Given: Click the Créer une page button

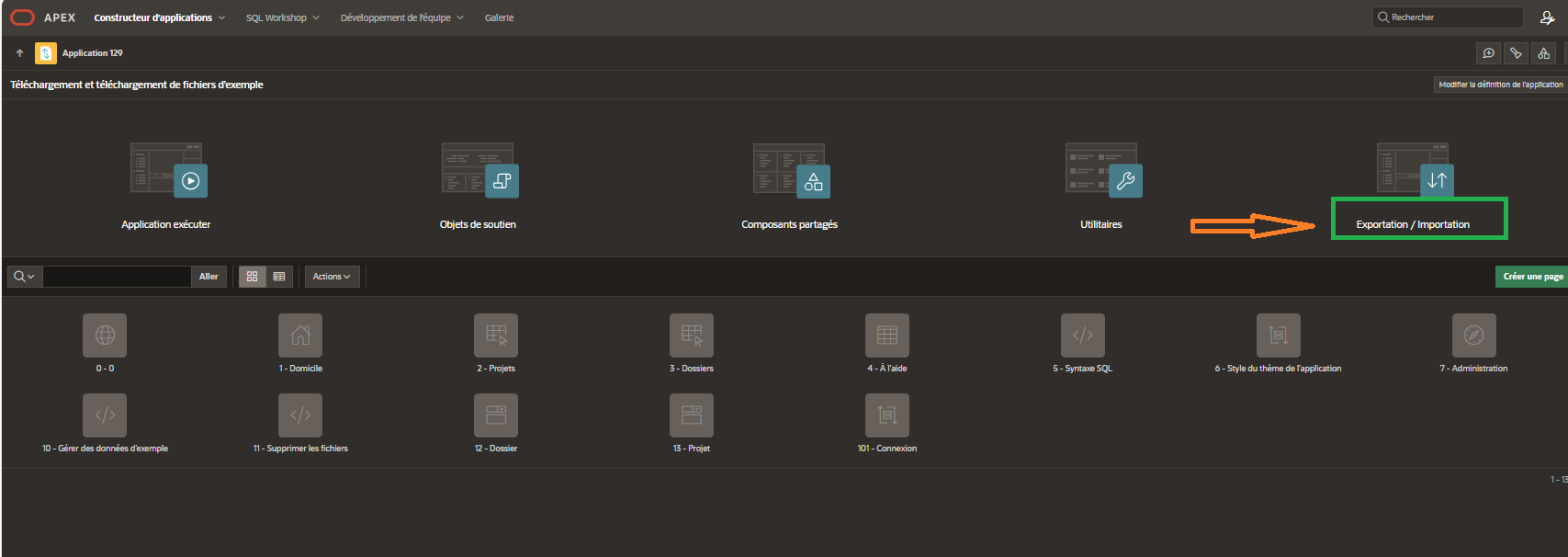Looking at the screenshot, I should click(1532, 277).
